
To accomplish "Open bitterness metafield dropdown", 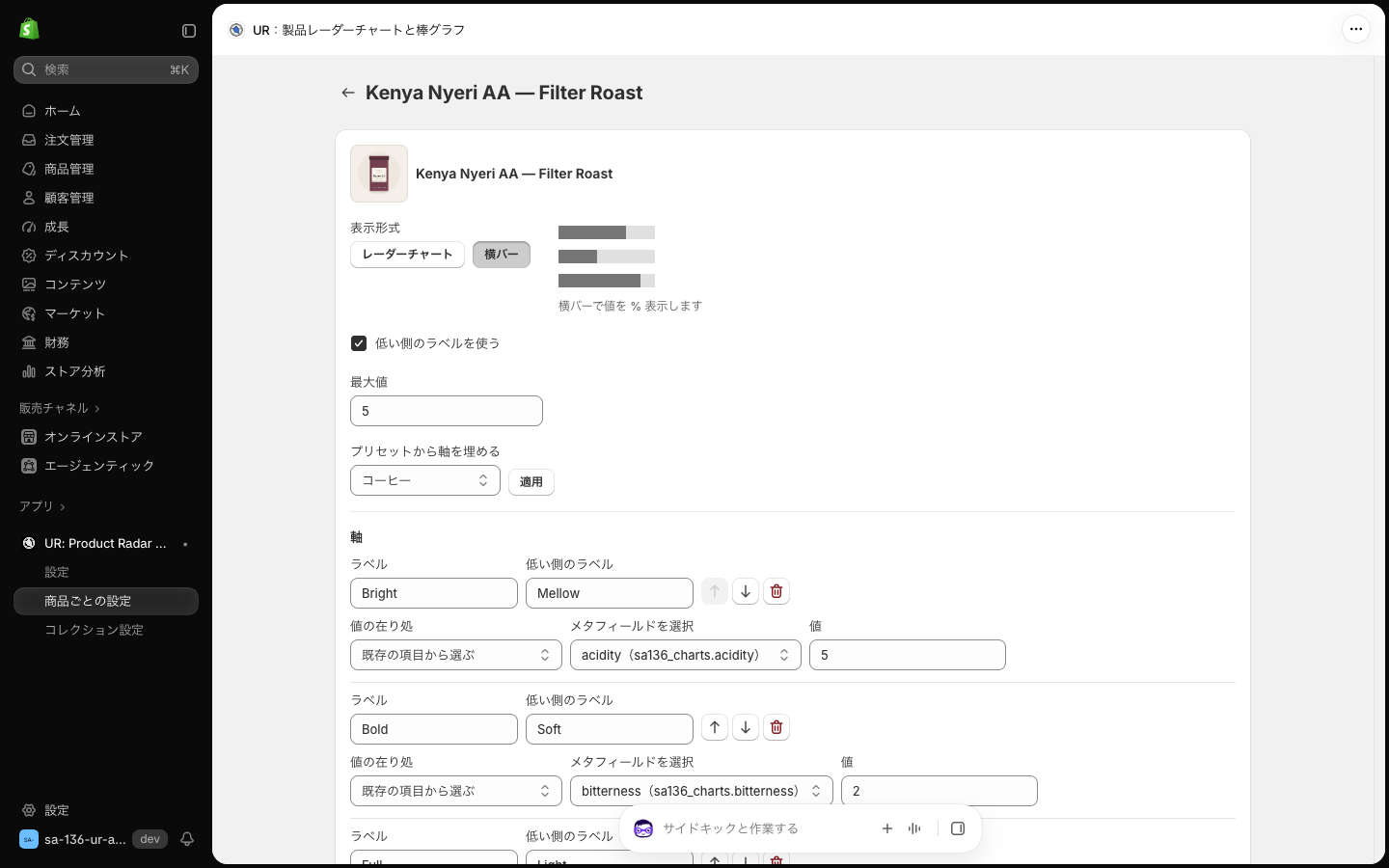I will (701, 791).
